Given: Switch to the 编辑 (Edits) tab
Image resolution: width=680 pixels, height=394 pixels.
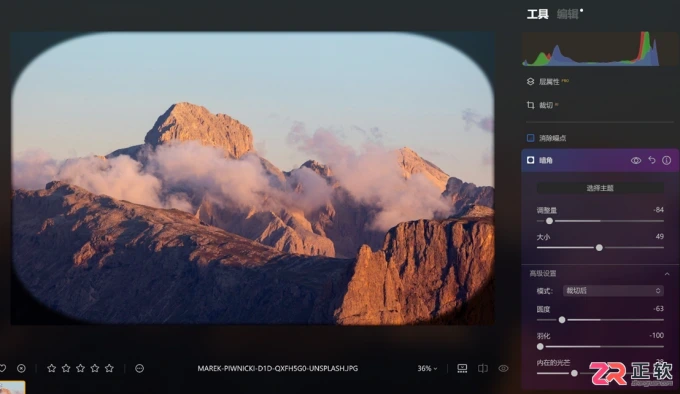Looking at the screenshot, I should pyautogui.click(x=567, y=14).
